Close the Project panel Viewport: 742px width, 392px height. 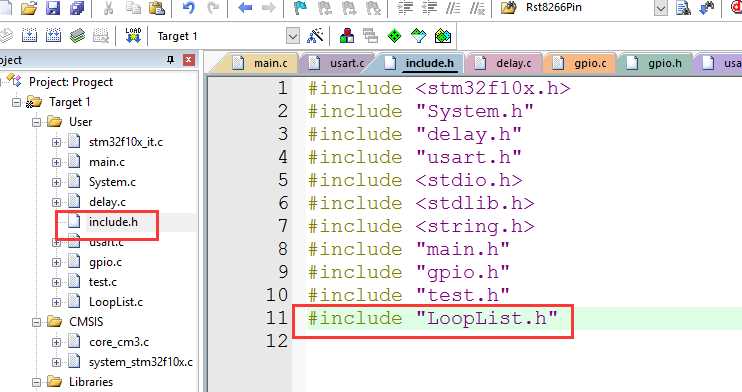[189, 60]
